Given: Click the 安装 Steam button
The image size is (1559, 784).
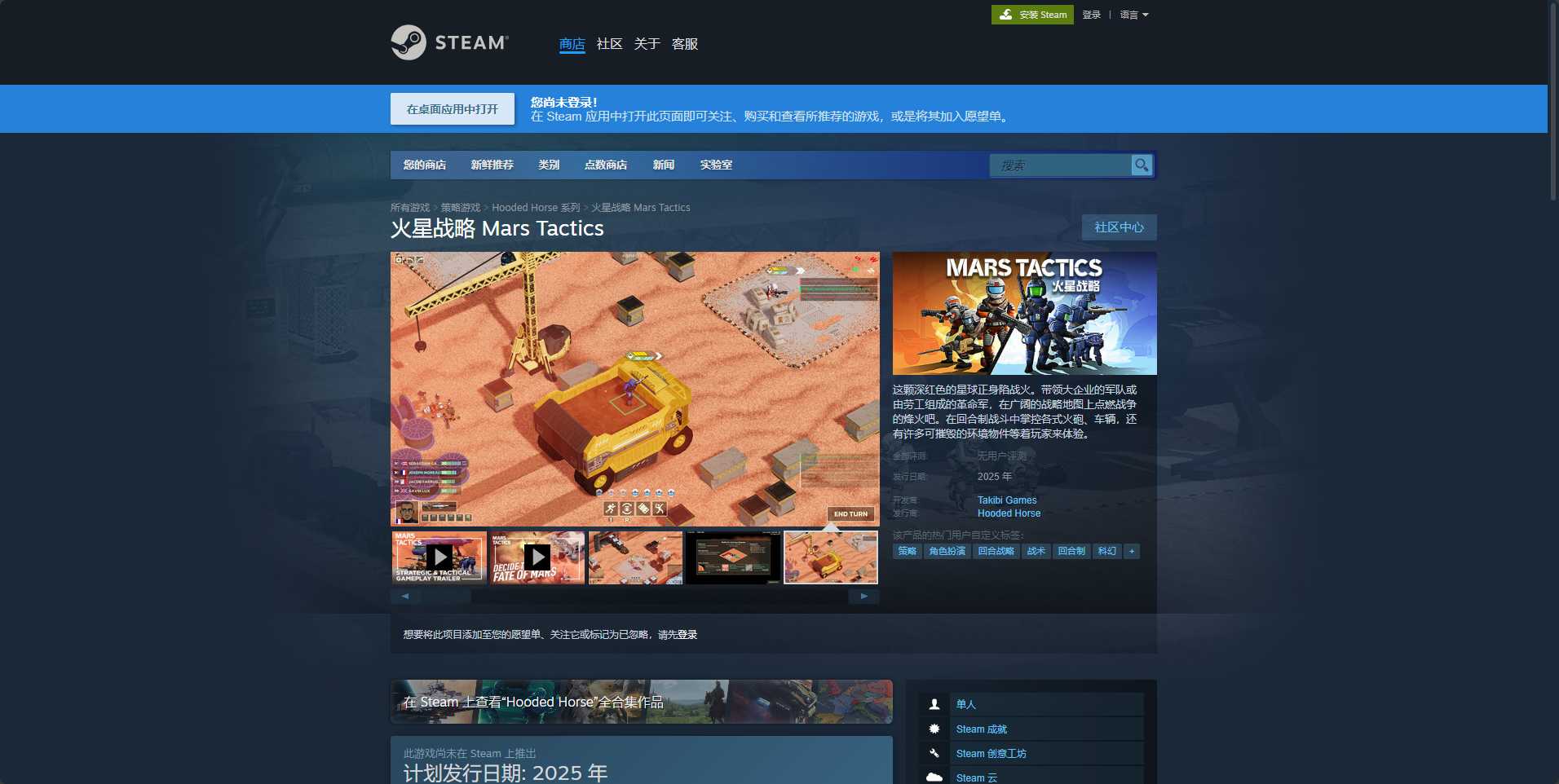Looking at the screenshot, I should [1032, 15].
